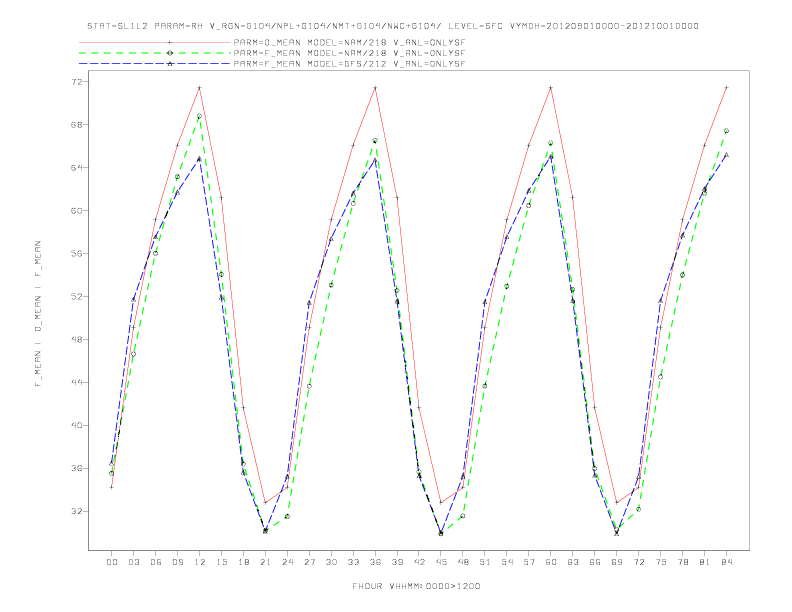
Task: Click x-axis tick label 75
Action: tap(661, 562)
